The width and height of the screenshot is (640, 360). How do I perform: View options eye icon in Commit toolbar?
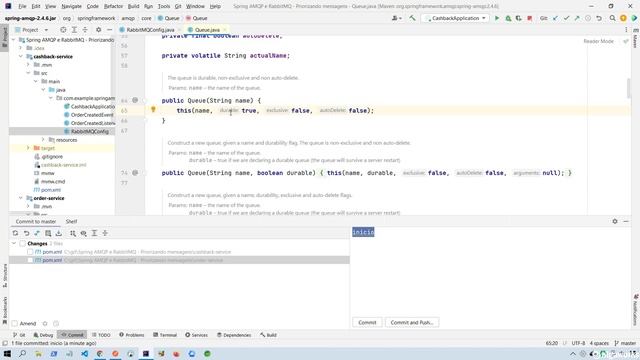click(x=83, y=233)
